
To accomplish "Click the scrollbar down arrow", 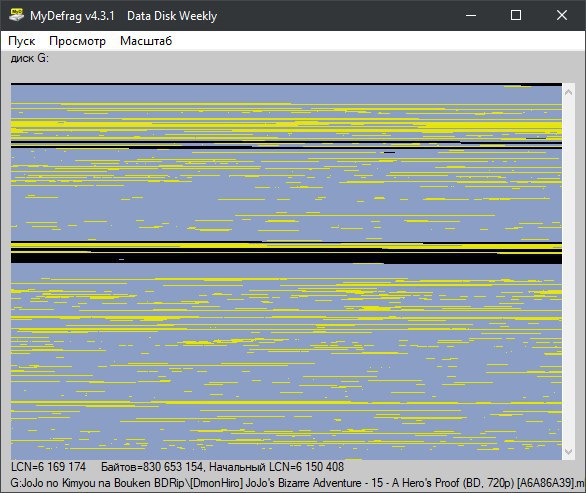I will click(568, 452).
